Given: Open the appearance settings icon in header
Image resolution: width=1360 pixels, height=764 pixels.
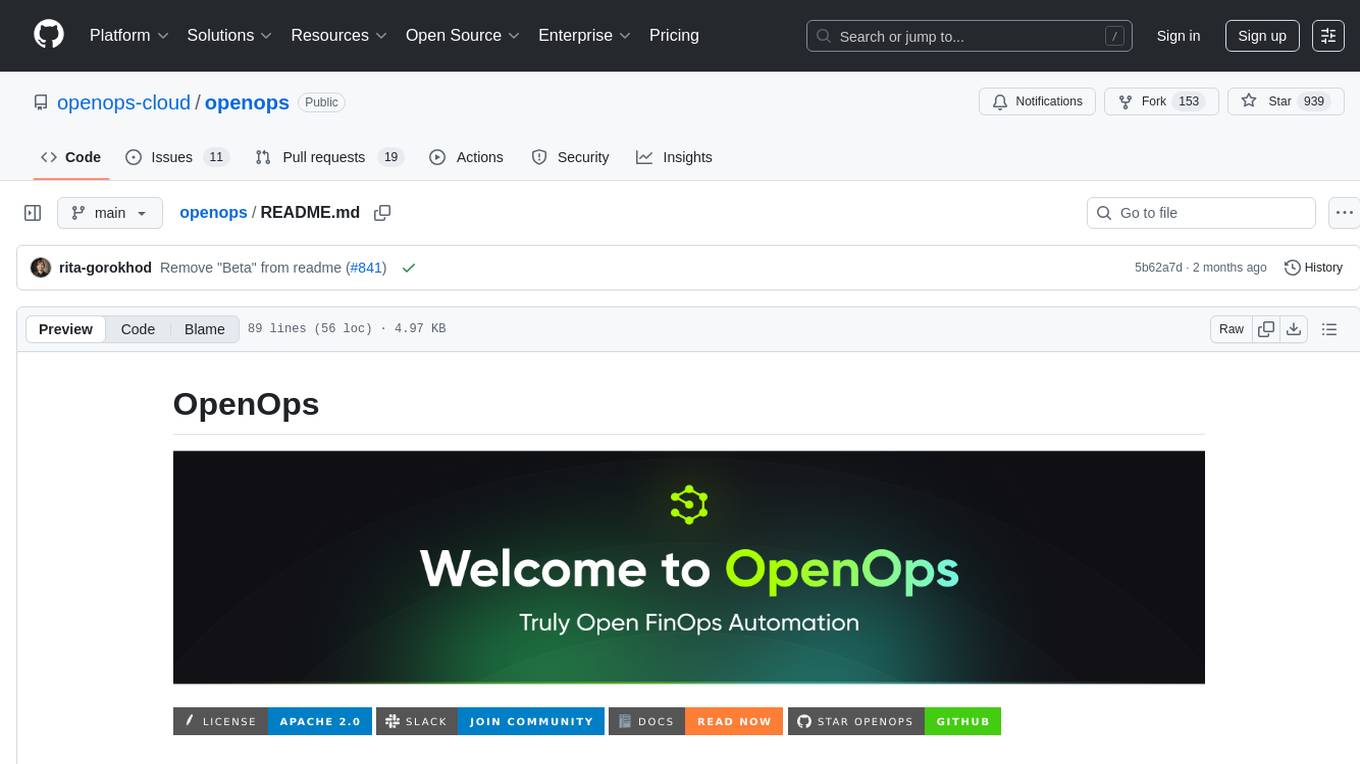Looking at the screenshot, I should click(1328, 36).
